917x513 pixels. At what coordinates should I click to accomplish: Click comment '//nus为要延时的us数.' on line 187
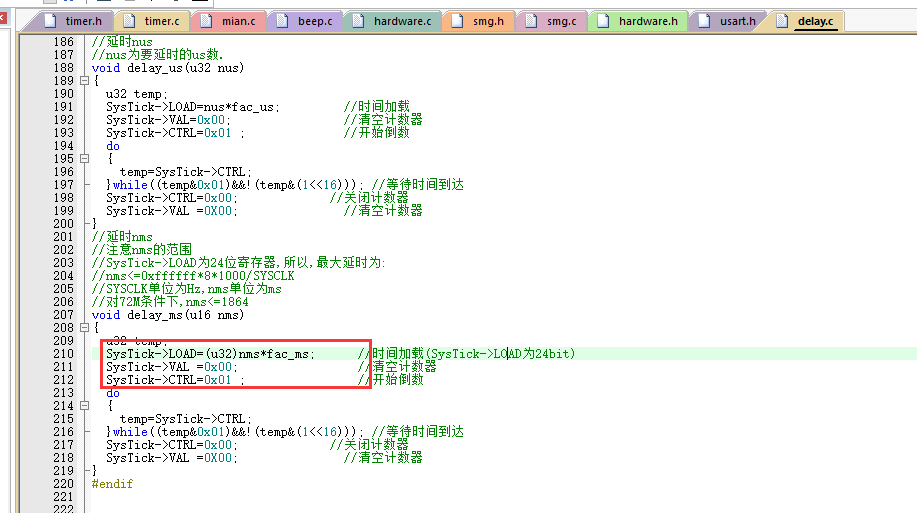157,54
